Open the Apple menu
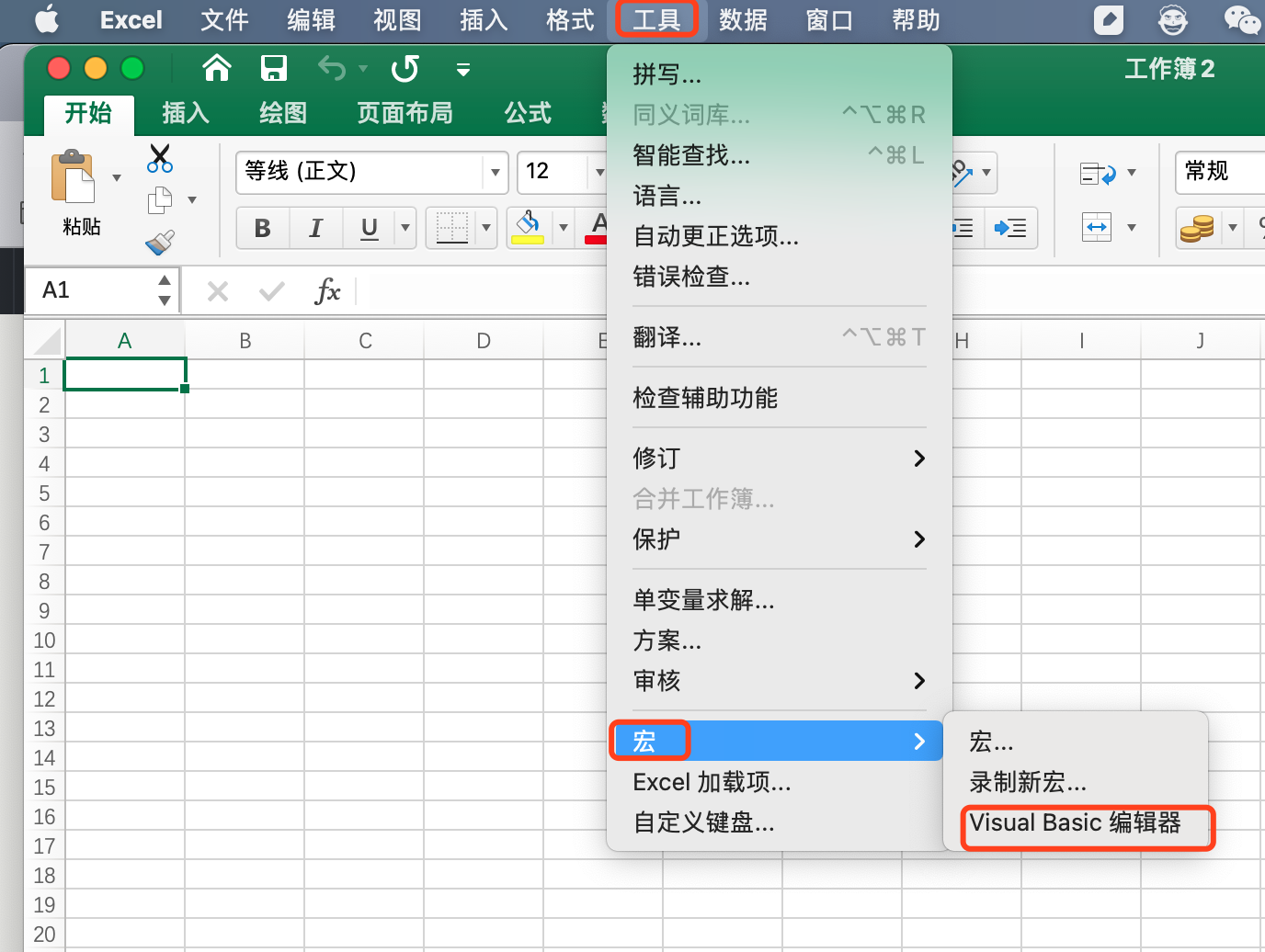Image resolution: width=1265 pixels, height=952 pixels. (x=46, y=19)
